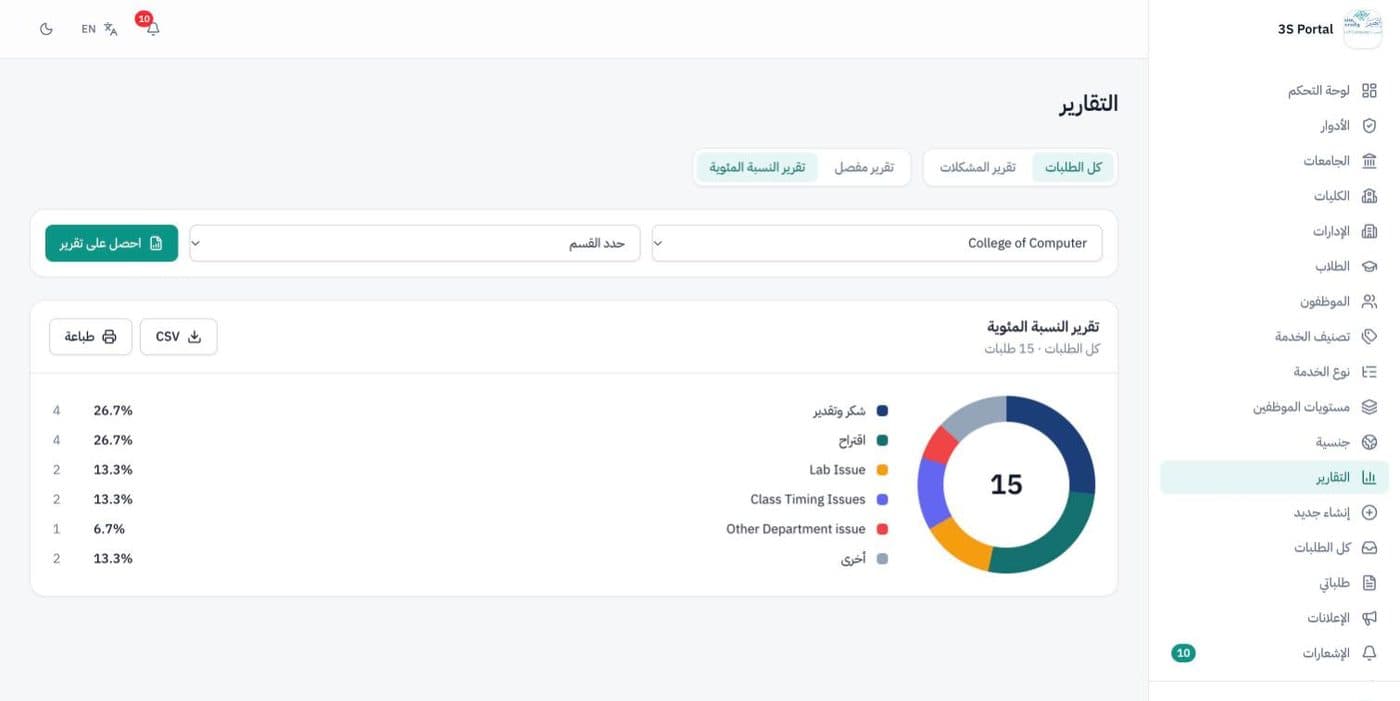Click the شكر وتقدير legend label
Screen dimensions: 1400x701
(839, 411)
